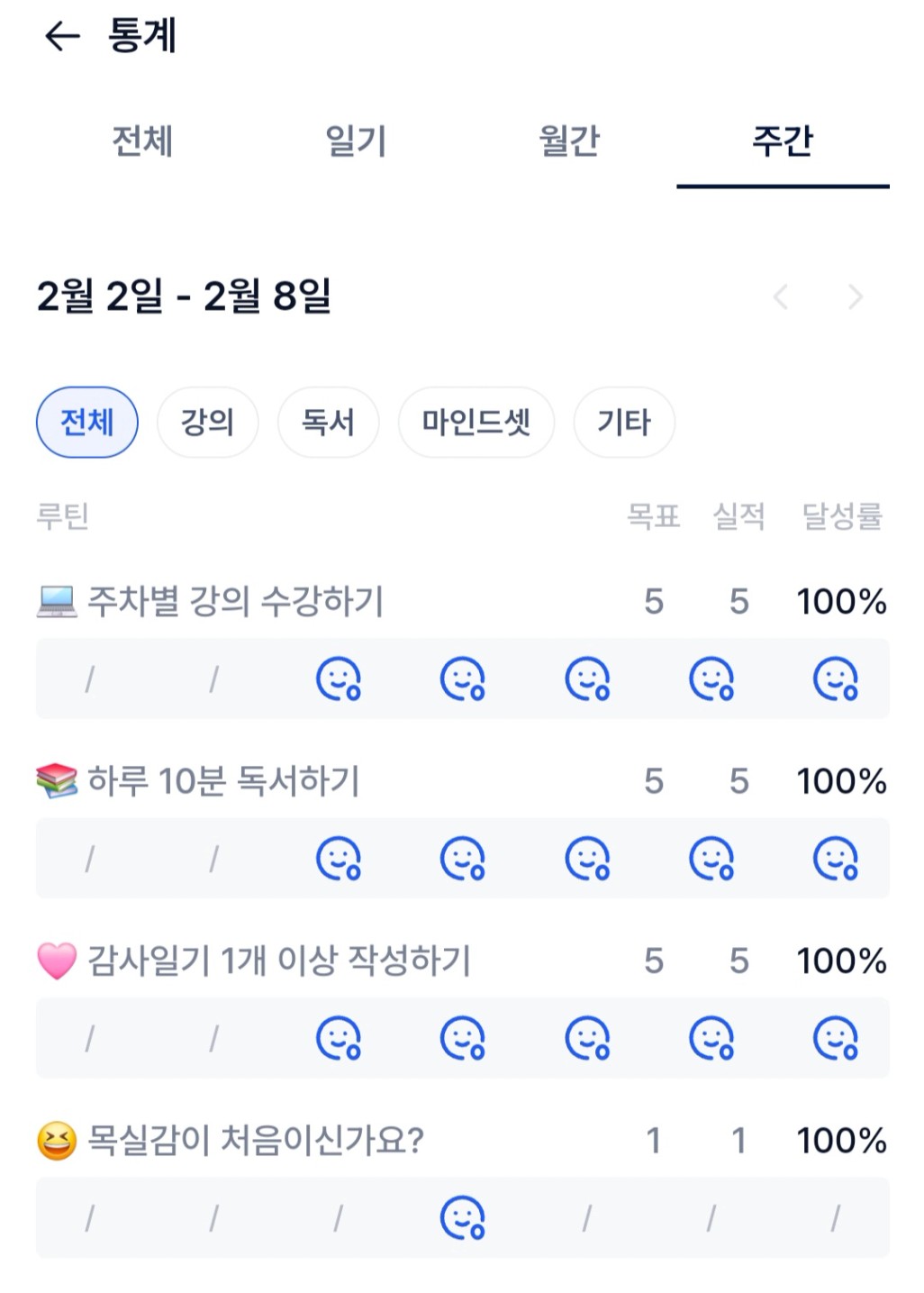Screen dimensions: 924x1293
Task: Go to the previous week with left chevron
Action: pos(781,296)
